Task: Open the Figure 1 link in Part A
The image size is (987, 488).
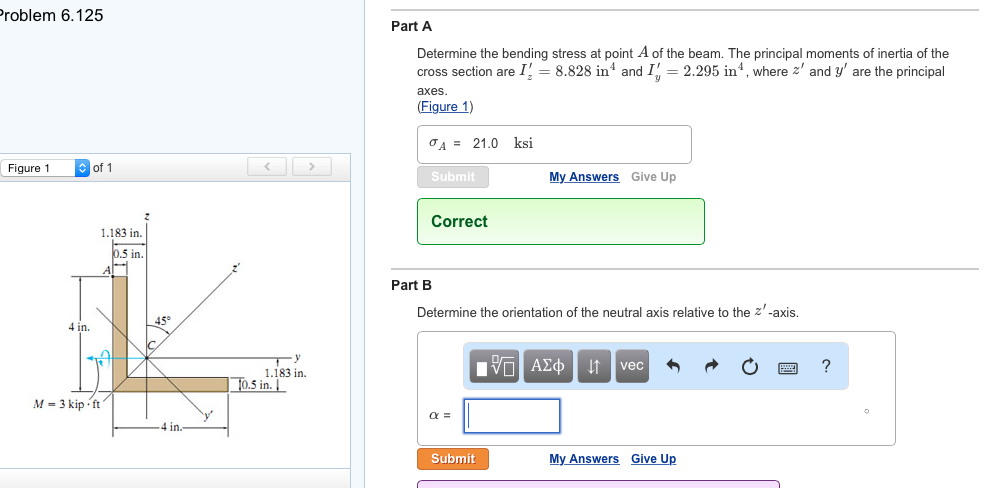Action: (x=445, y=106)
